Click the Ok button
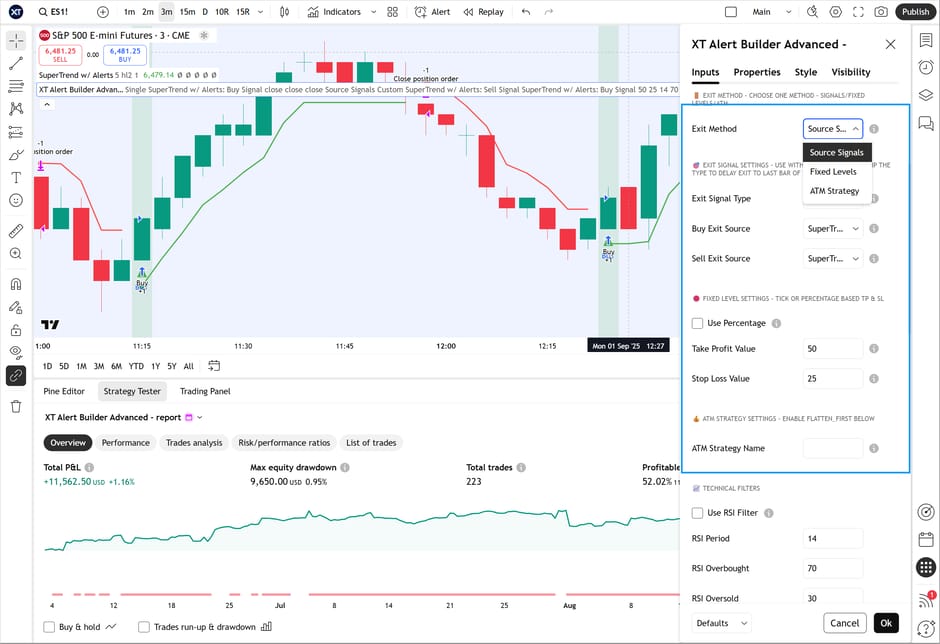940x644 pixels. point(886,623)
